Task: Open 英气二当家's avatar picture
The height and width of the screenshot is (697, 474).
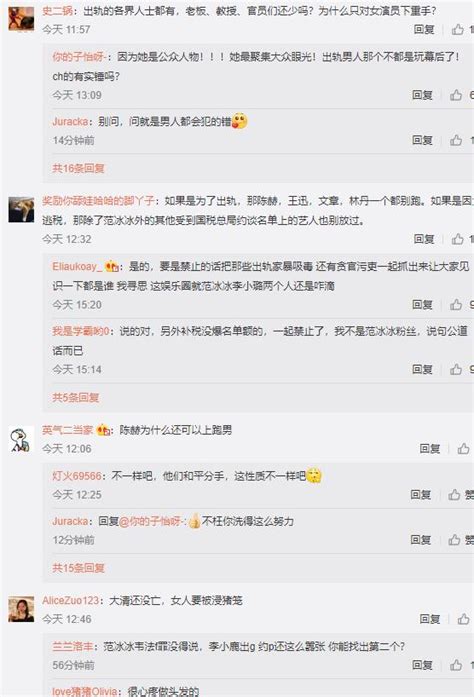Action: (21, 439)
